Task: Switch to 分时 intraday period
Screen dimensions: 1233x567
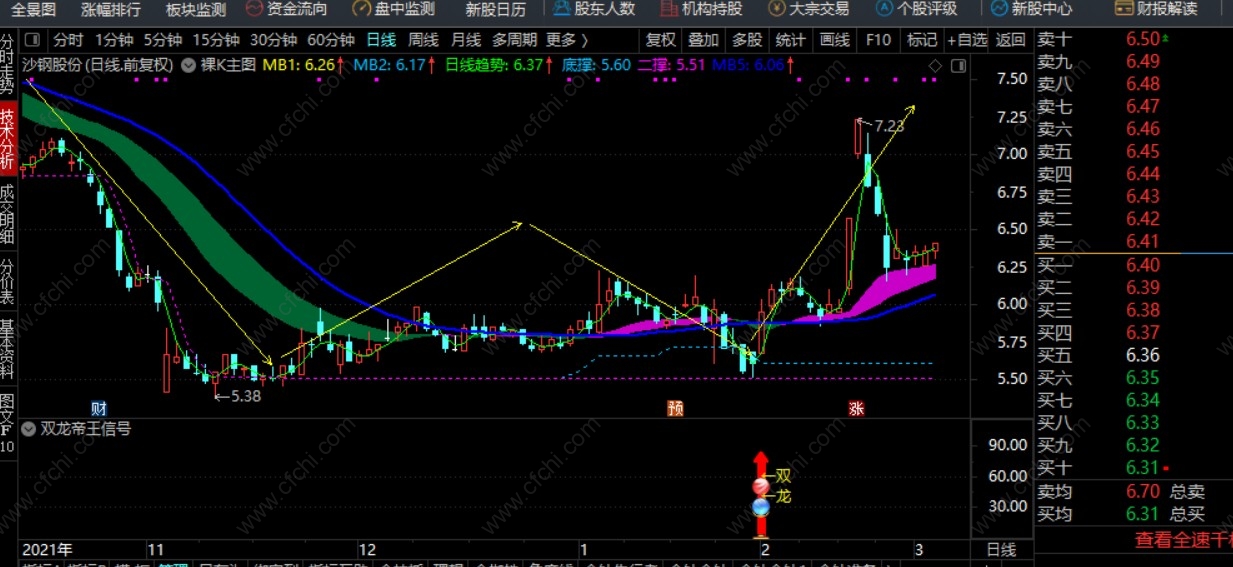Action: click(69, 41)
